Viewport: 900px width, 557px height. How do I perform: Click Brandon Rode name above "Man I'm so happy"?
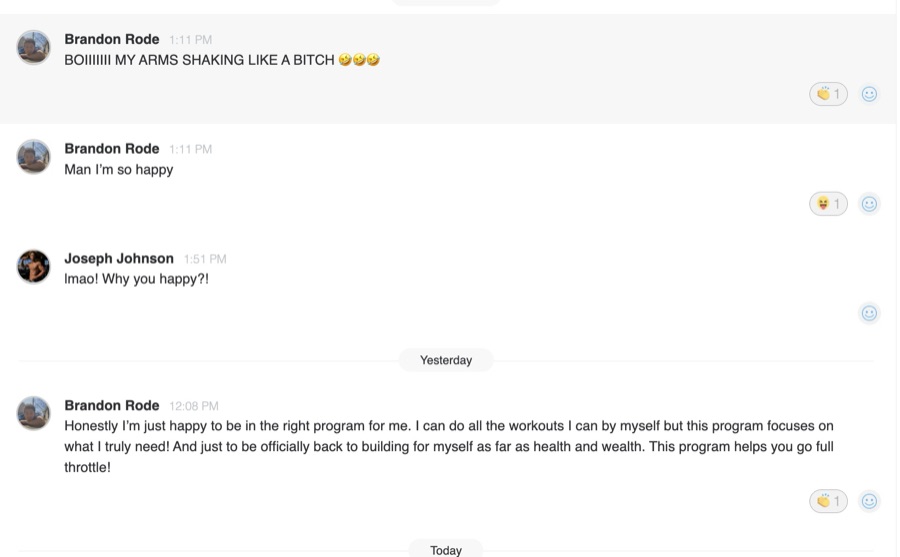[112, 149]
